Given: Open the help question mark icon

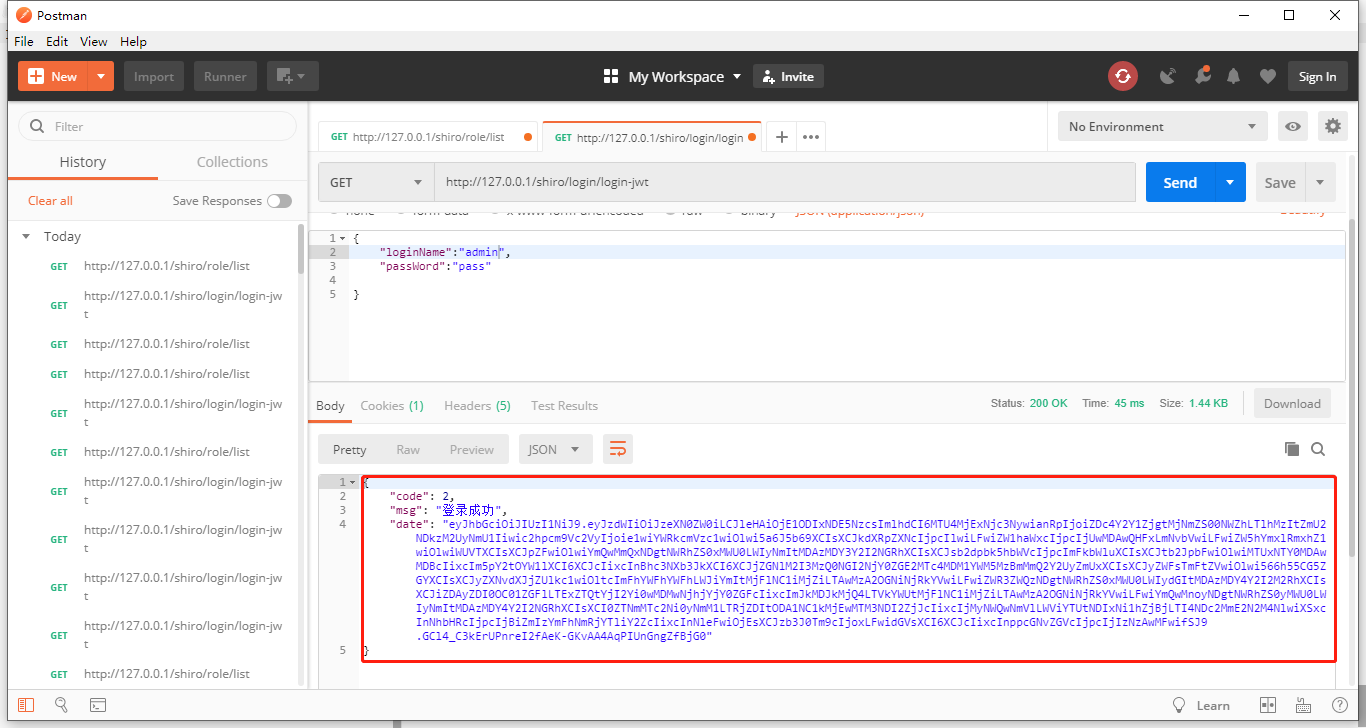Looking at the screenshot, I should [1340, 705].
